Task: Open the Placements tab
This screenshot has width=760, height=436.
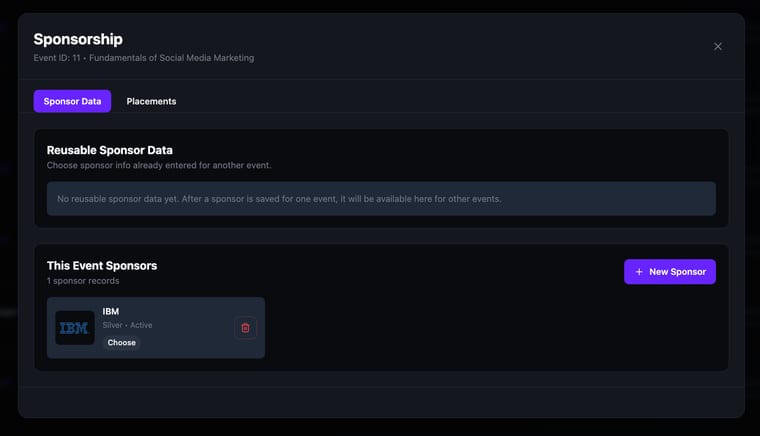Action: pyautogui.click(x=151, y=101)
